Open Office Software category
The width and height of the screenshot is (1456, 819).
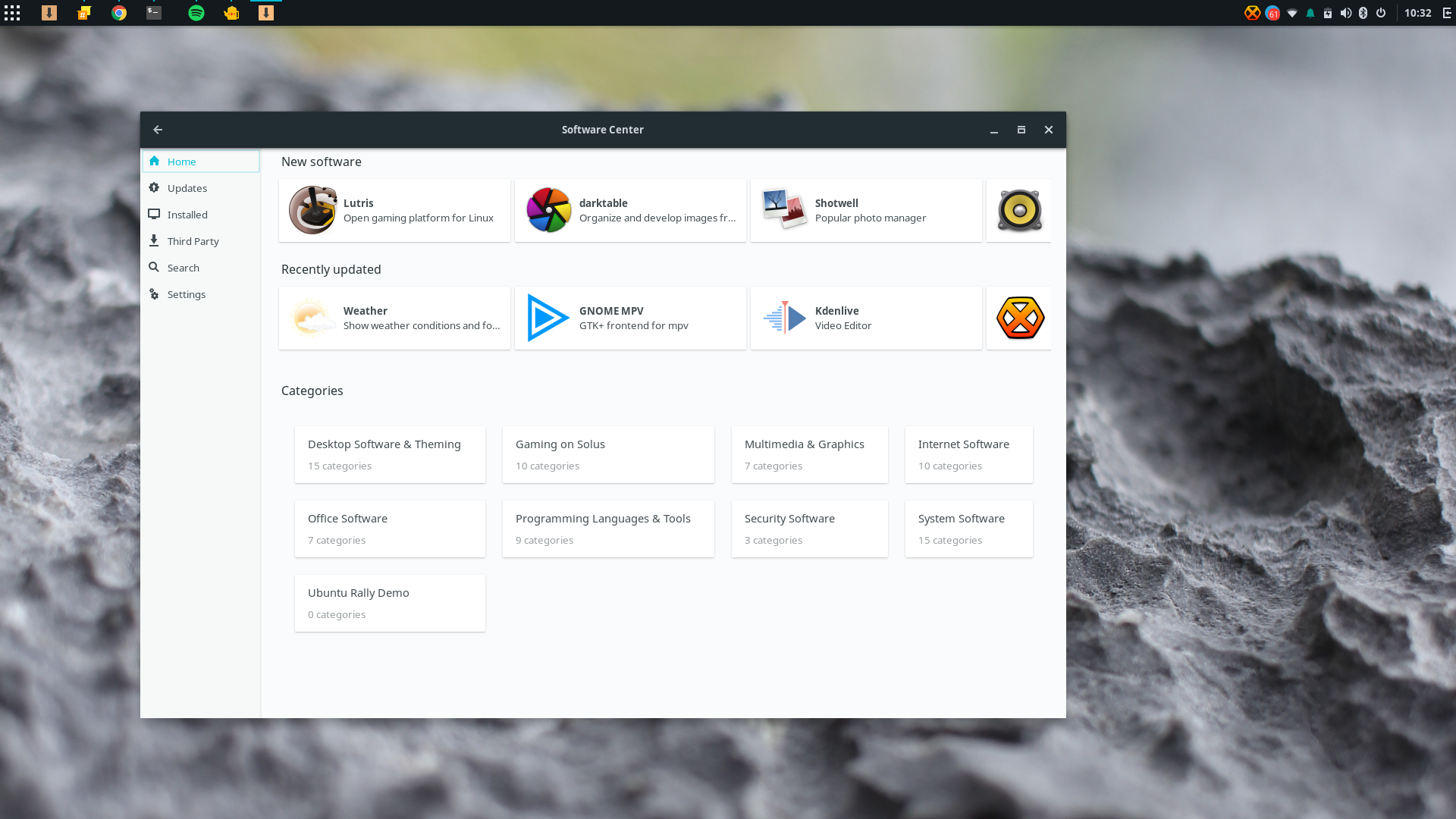(x=390, y=529)
